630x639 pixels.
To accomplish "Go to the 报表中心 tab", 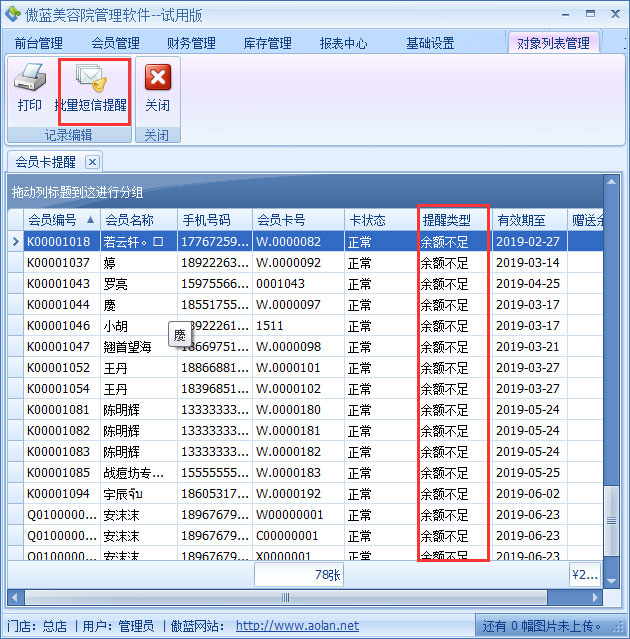I will pos(343,43).
